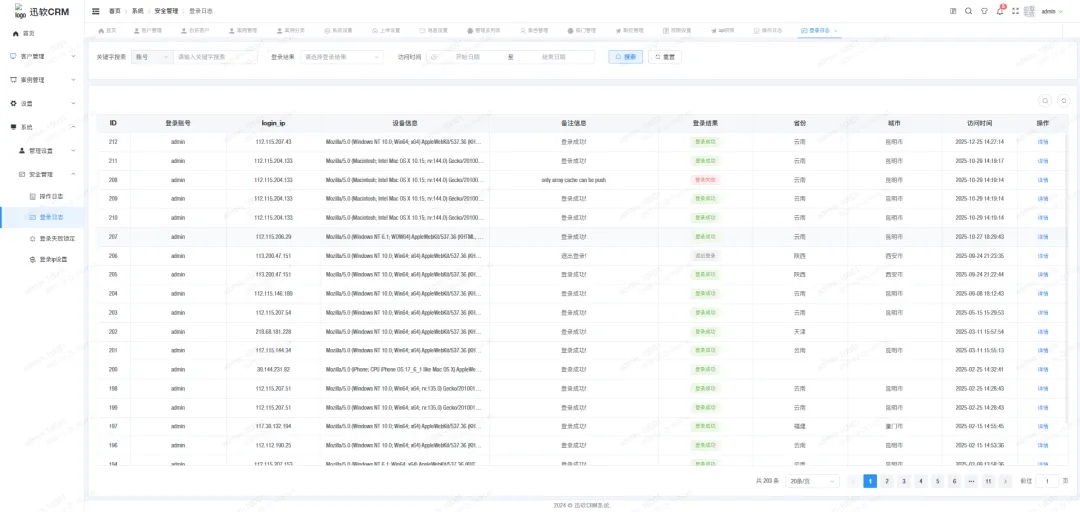Select 登录失败锁定 in sidebar menu
The width and height of the screenshot is (1080, 512).
point(56,238)
